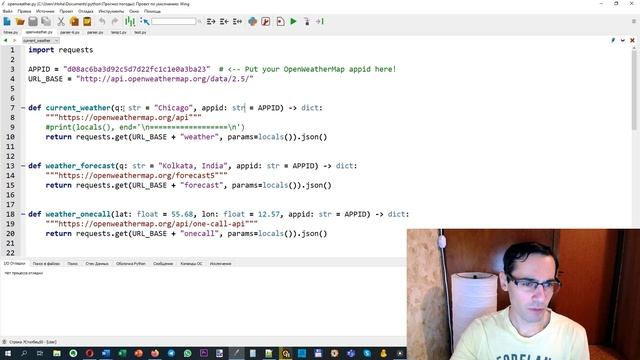Viewport: 640px width, 360px height.
Task: Open the editor tab options chevron
Action: (623, 40)
